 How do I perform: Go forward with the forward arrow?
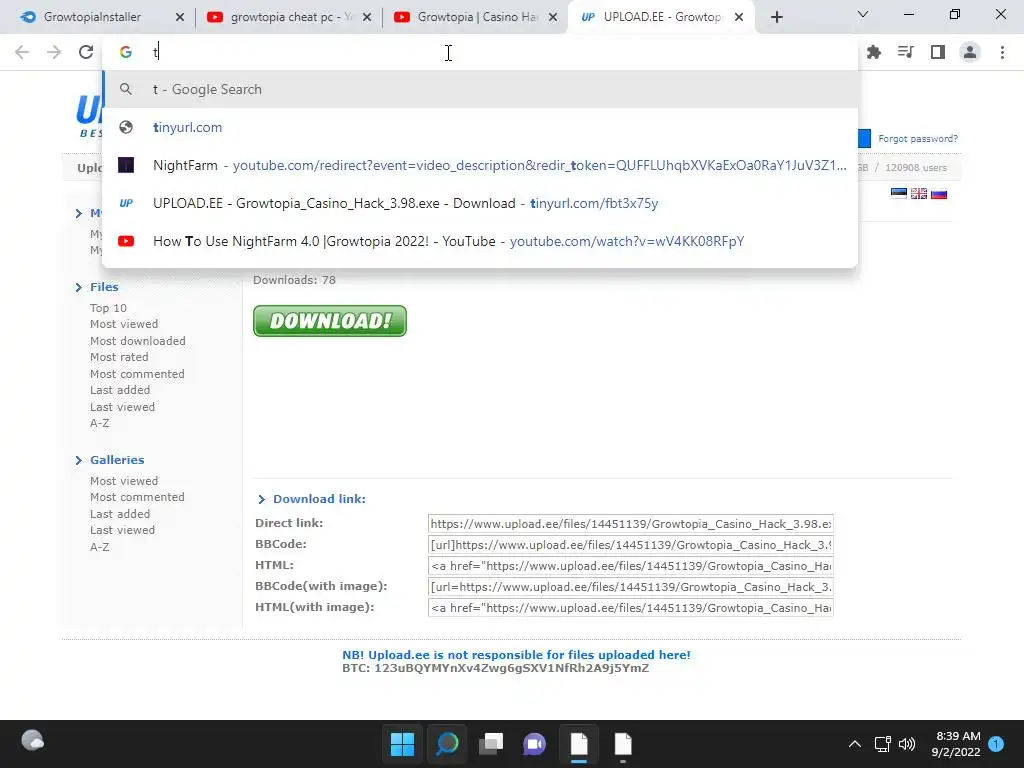pos(54,52)
